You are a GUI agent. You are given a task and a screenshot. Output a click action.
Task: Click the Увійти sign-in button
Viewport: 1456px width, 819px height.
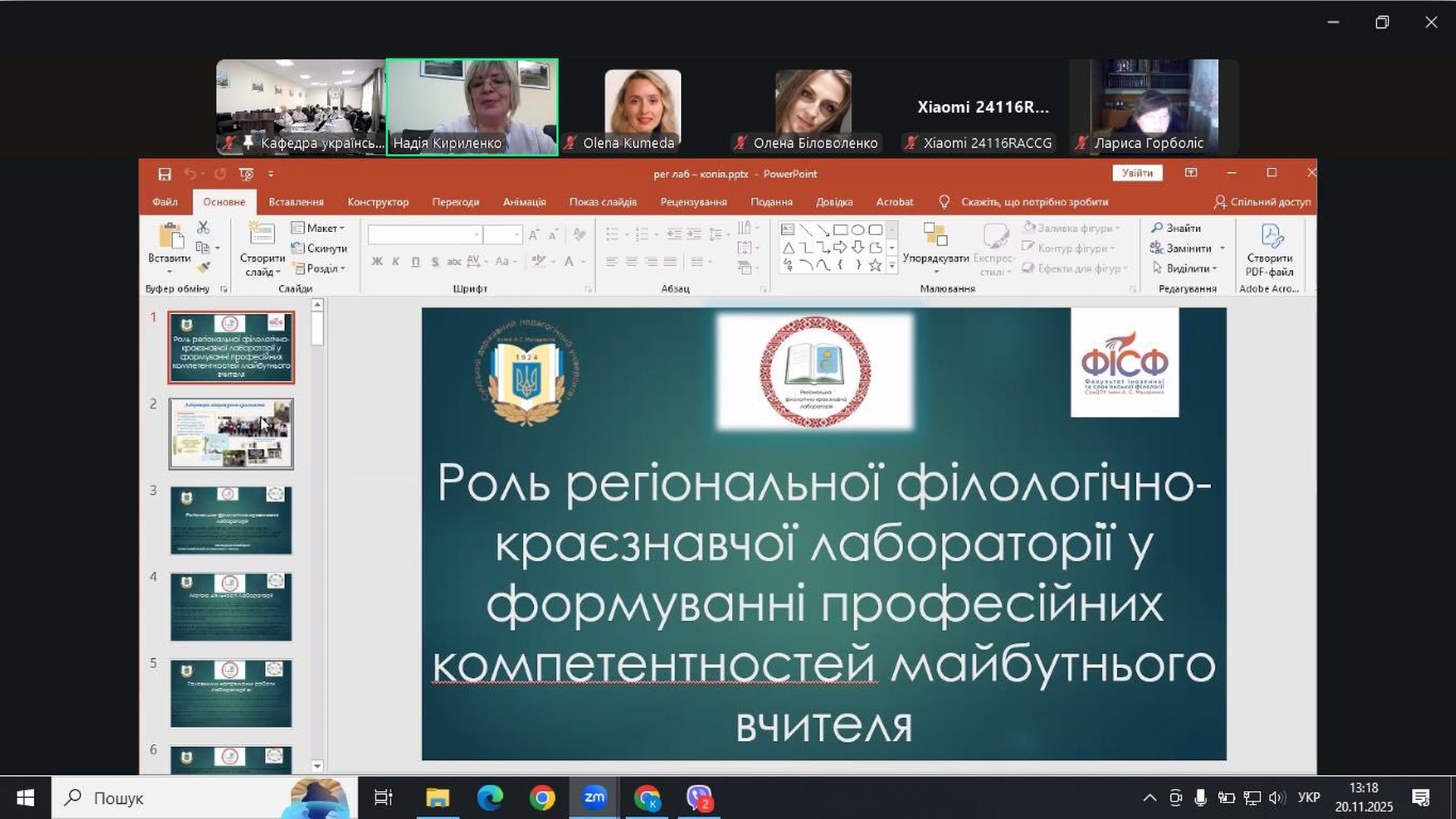click(1137, 174)
